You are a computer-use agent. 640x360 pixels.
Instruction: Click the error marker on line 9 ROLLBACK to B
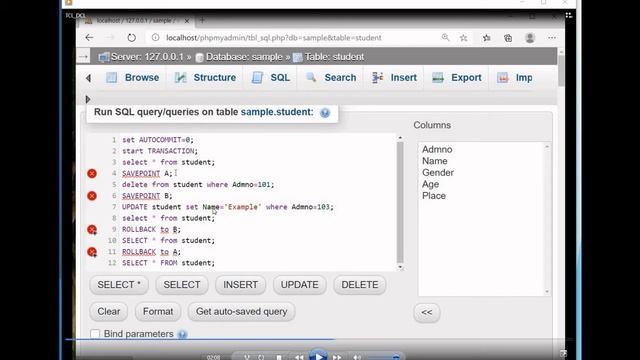pyautogui.click(x=92, y=229)
